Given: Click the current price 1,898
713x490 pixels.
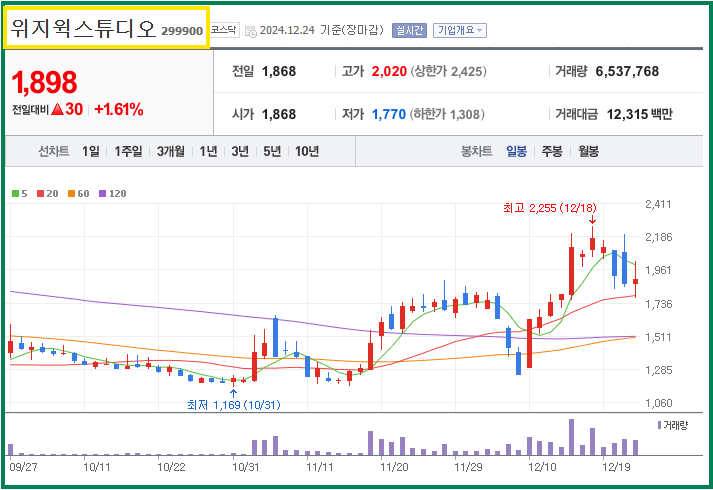Looking at the screenshot, I should tap(44, 82).
